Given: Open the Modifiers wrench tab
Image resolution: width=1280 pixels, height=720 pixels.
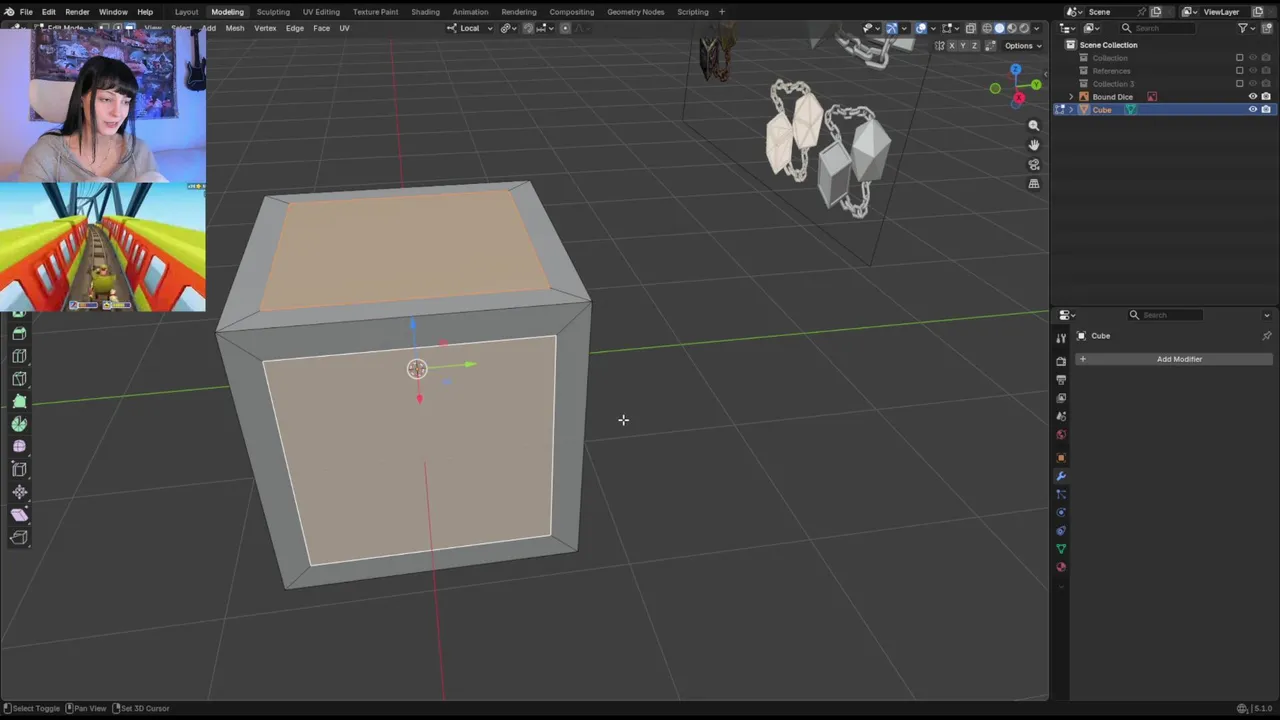Looking at the screenshot, I should pos(1061,476).
